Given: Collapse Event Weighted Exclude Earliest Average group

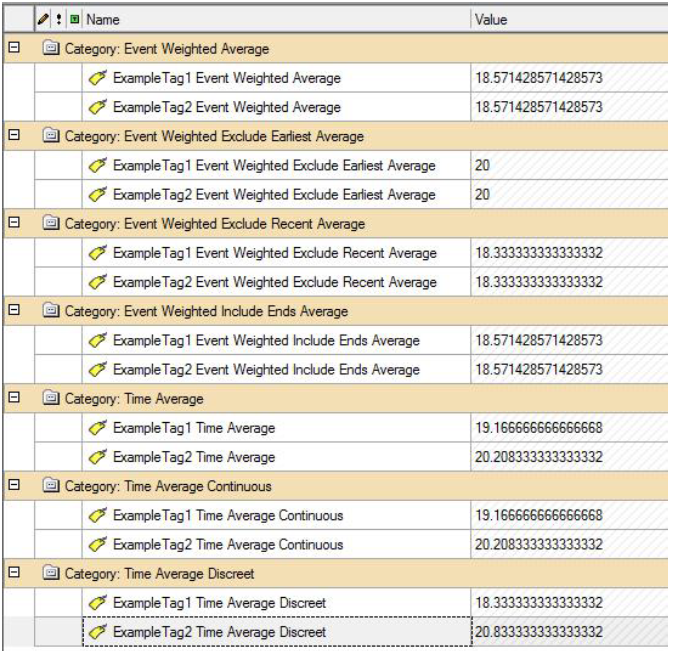Looking at the screenshot, I should pyautogui.click(x=14, y=135).
